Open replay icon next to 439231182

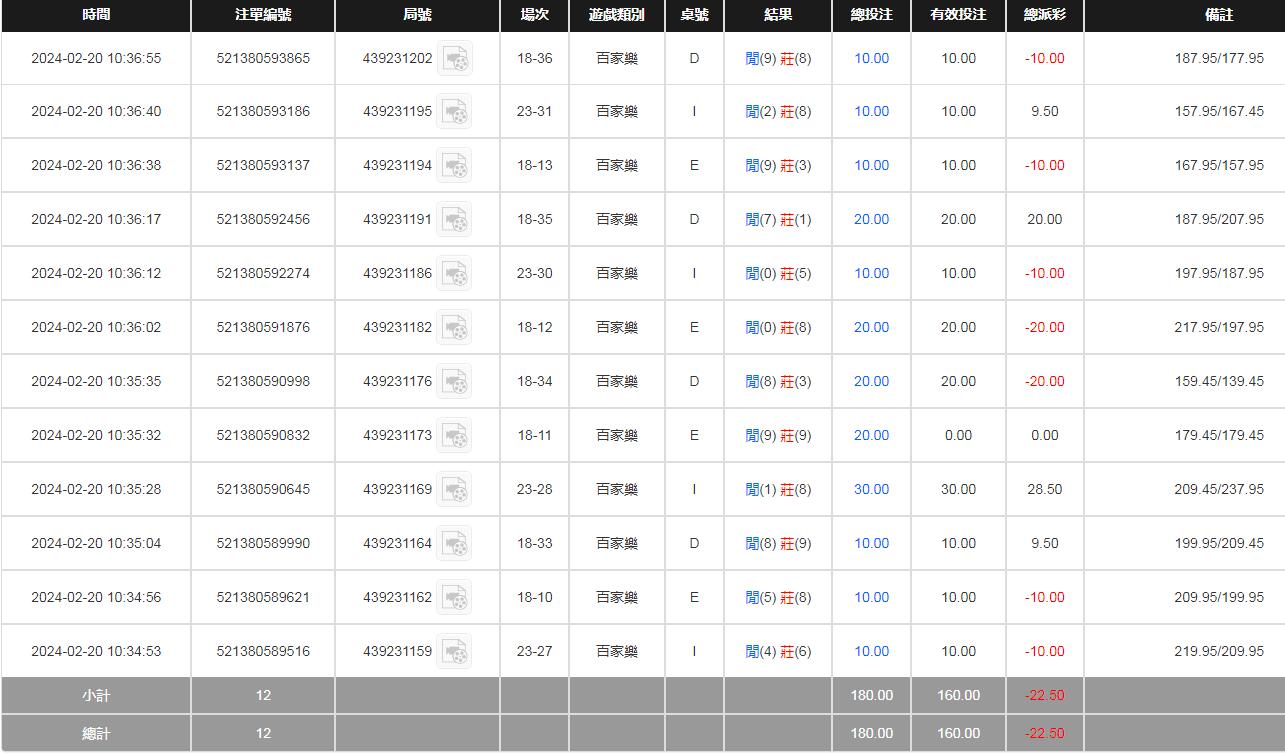point(455,328)
